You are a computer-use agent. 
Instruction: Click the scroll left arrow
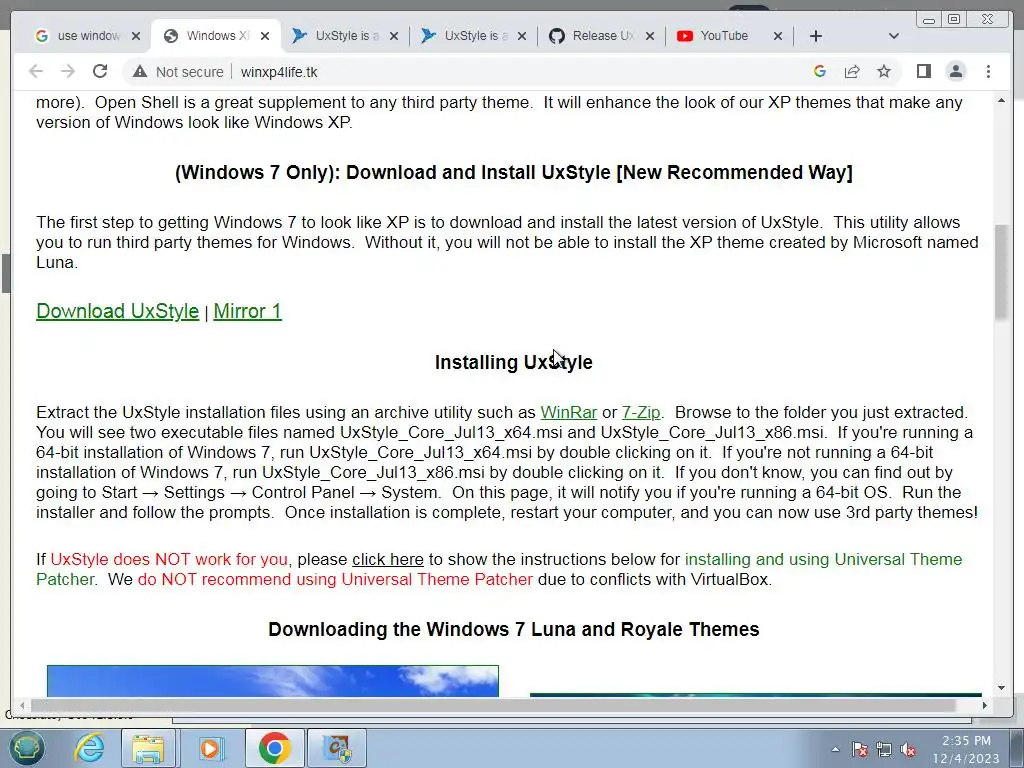22,705
